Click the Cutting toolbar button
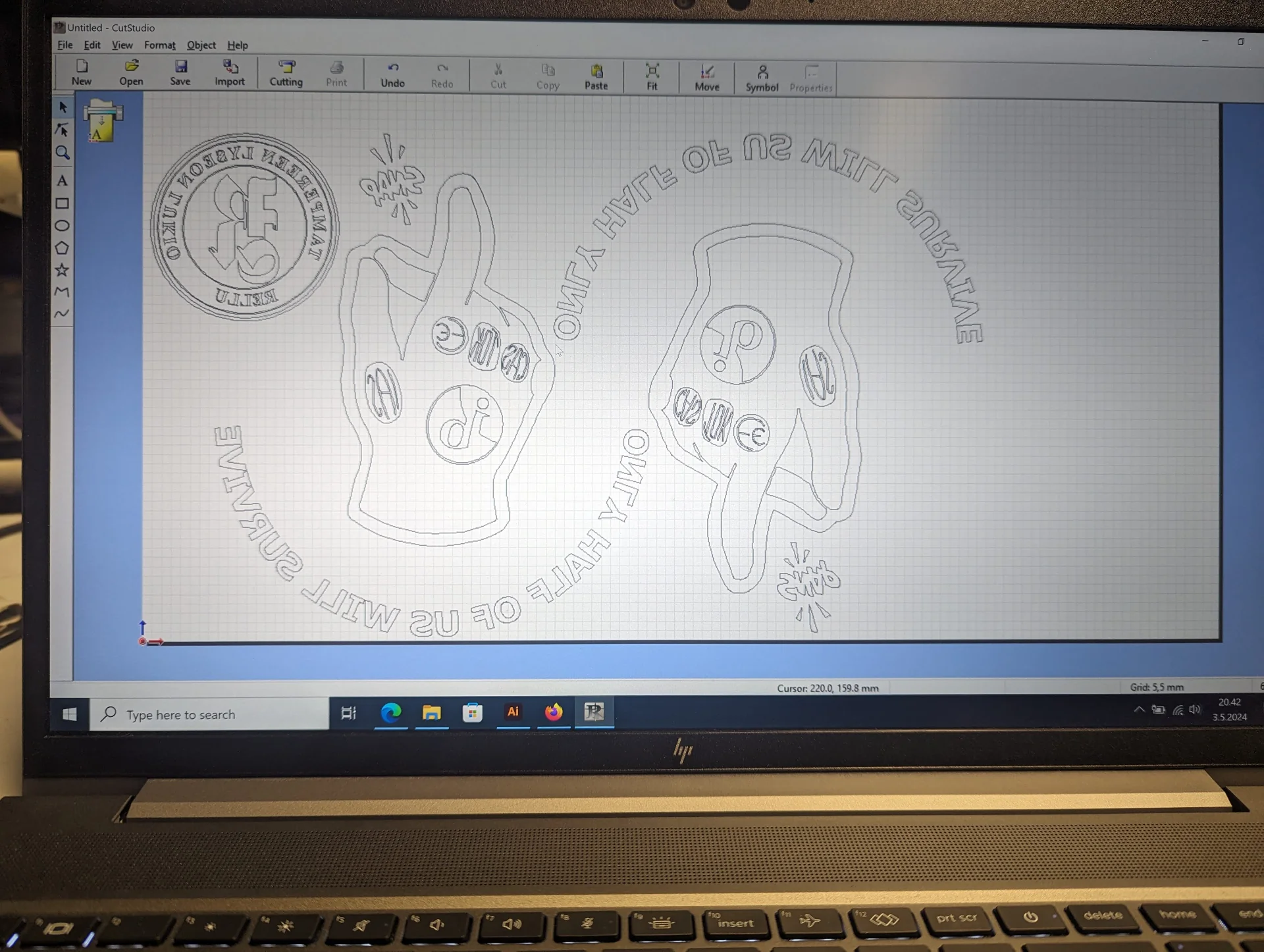Screen dimensions: 1264x952 click(x=286, y=73)
